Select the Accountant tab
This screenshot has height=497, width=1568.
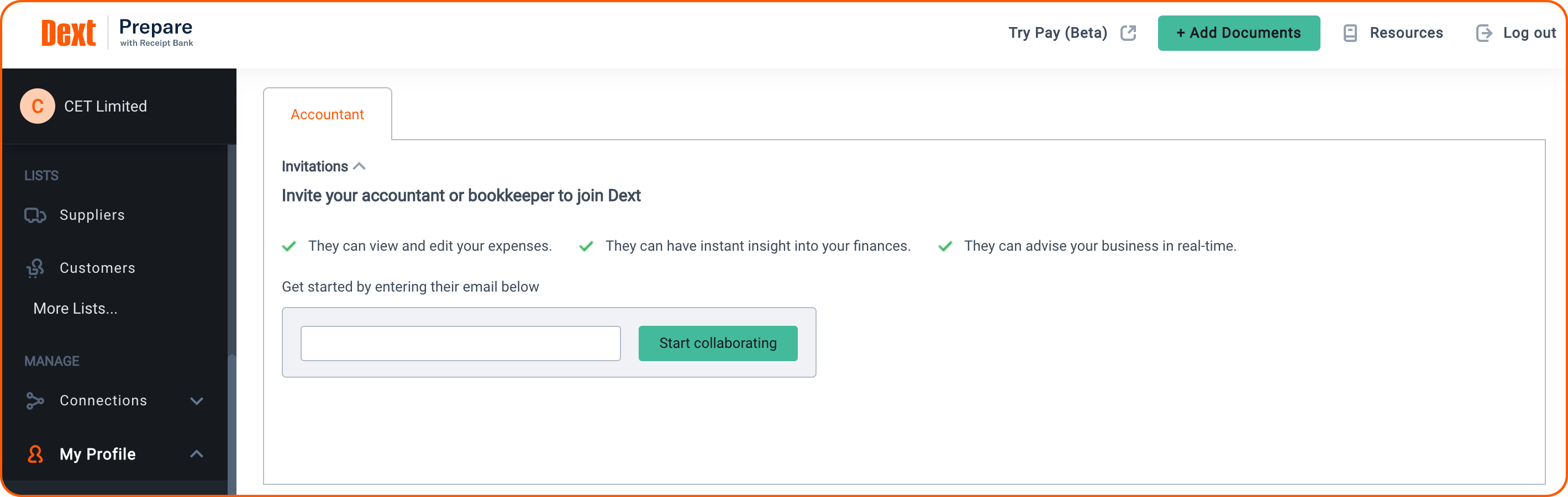(x=328, y=114)
